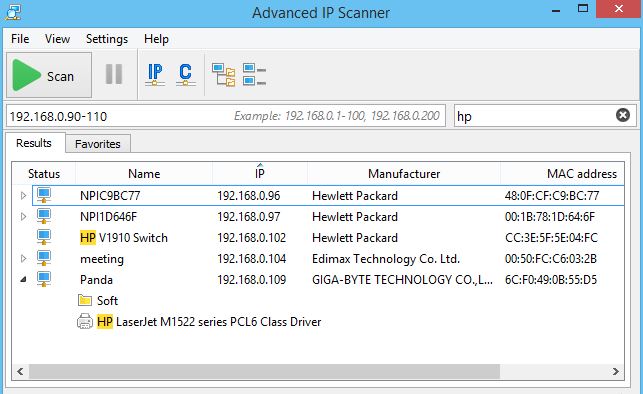Select the HP V1910 Switch name
The width and height of the screenshot is (643, 394).
point(124,238)
